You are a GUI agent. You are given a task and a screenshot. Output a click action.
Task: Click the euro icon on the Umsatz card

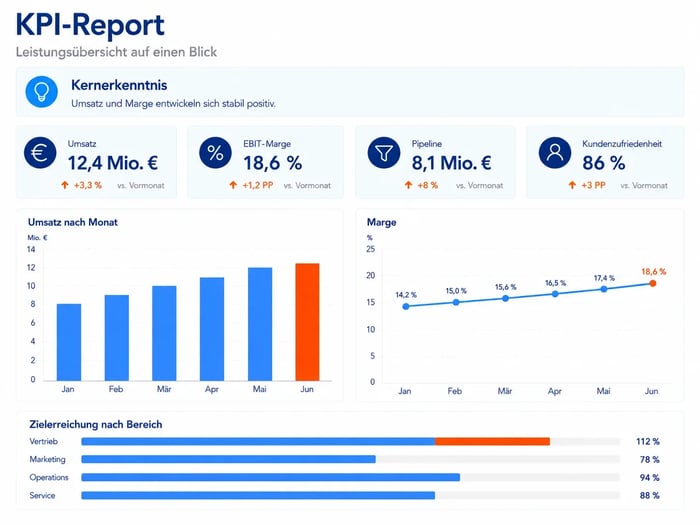[40, 153]
